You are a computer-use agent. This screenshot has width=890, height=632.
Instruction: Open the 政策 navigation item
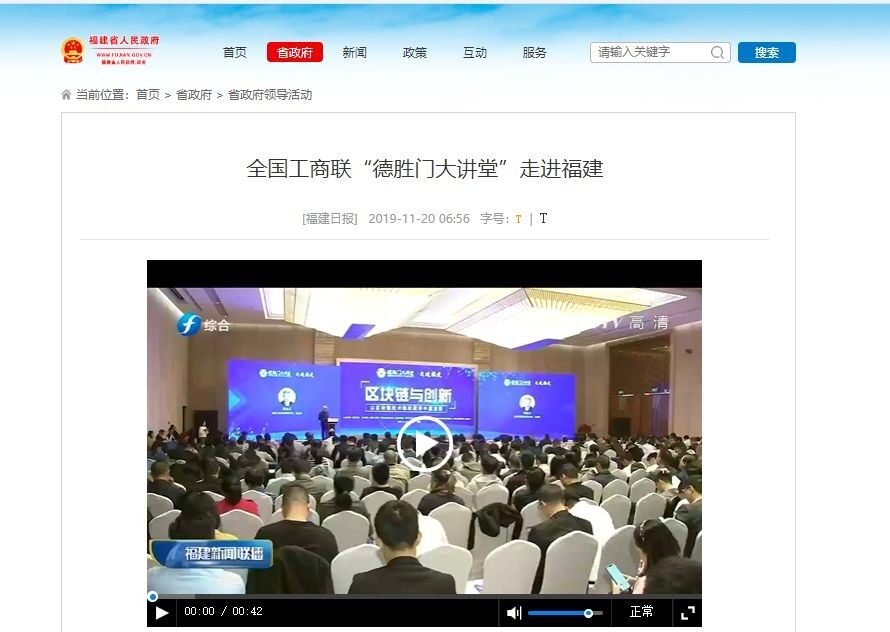tap(414, 53)
